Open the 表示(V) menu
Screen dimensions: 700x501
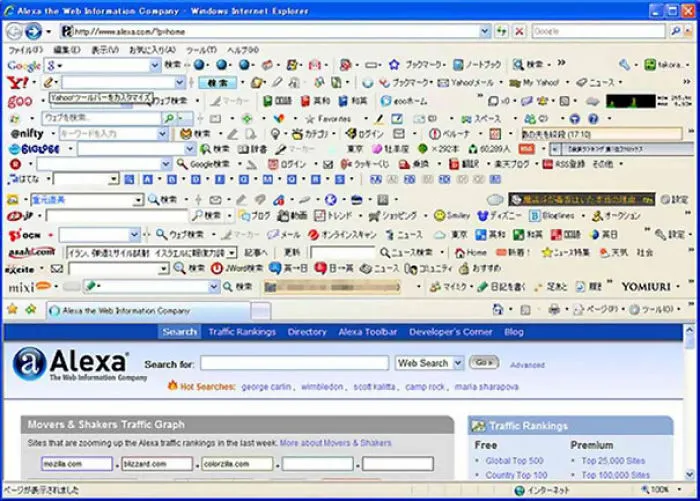(105, 50)
